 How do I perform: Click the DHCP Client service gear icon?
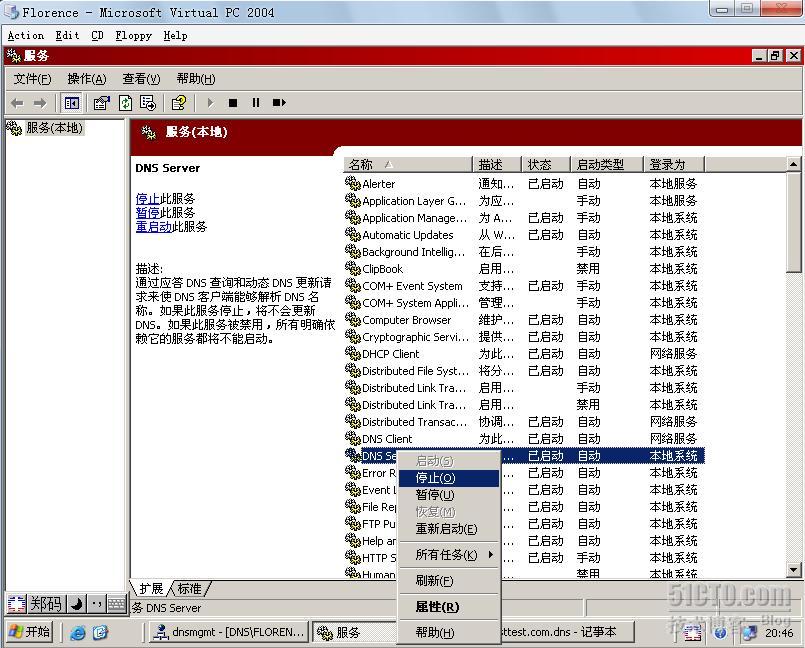353,353
